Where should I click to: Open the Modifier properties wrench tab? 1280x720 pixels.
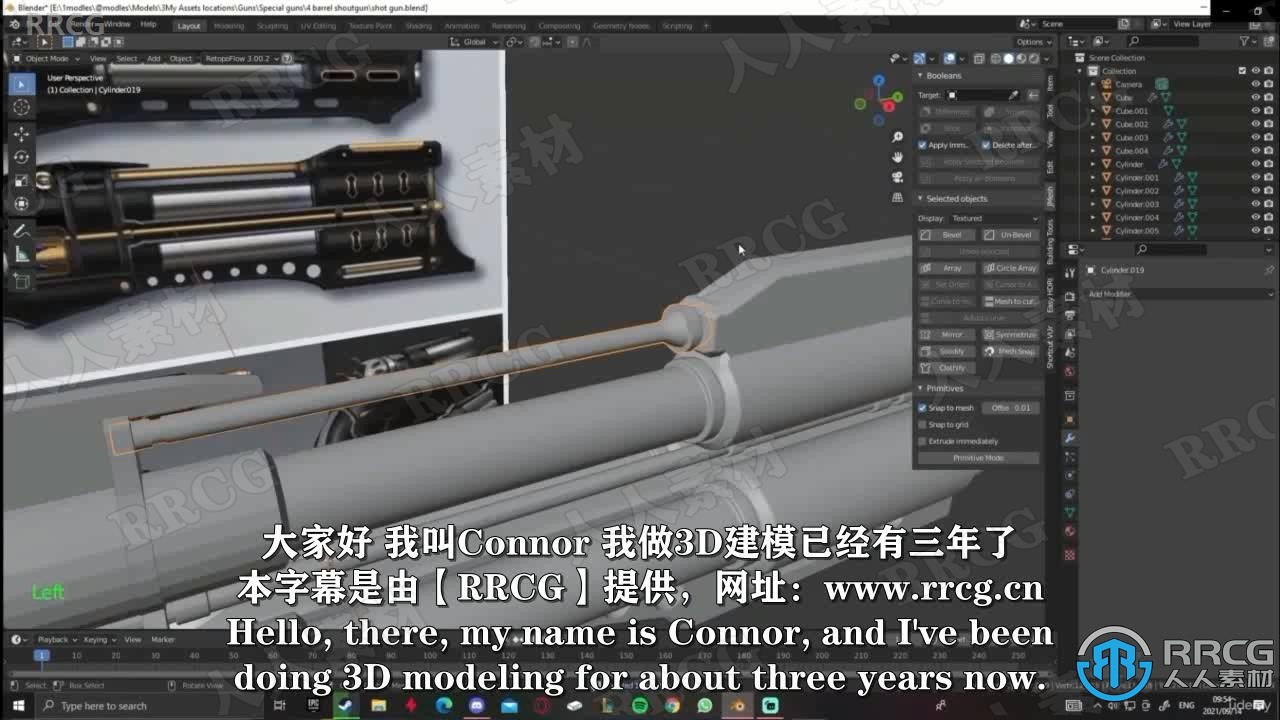[x=1069, y=438]
